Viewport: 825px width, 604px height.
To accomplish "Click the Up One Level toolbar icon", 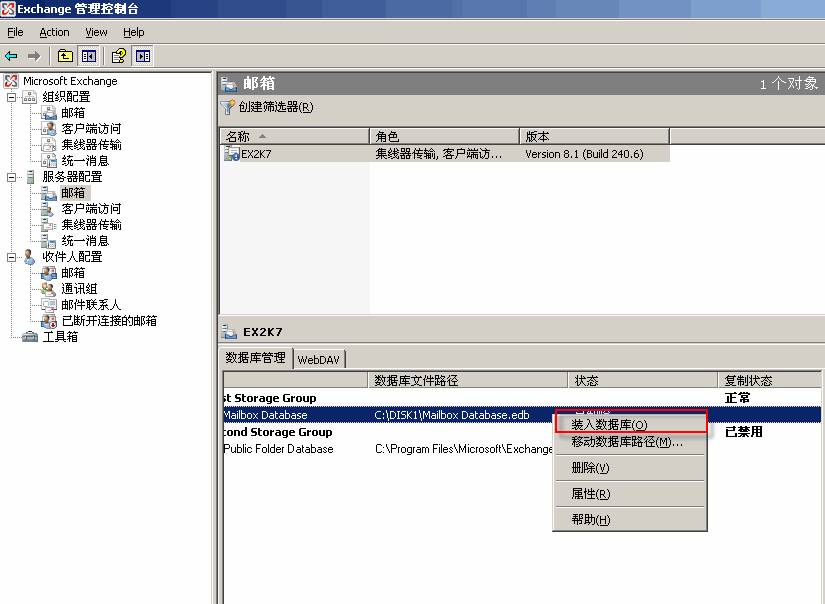I will click(65, 56).
